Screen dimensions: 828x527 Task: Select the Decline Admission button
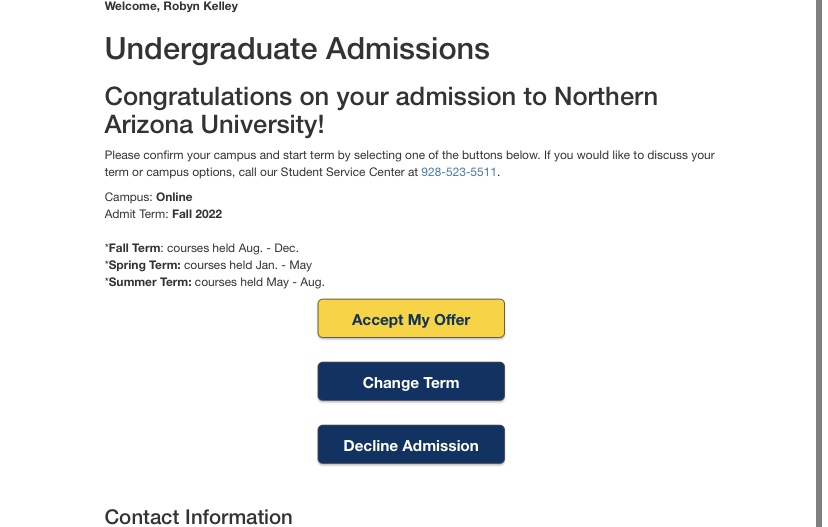[411, 446]
